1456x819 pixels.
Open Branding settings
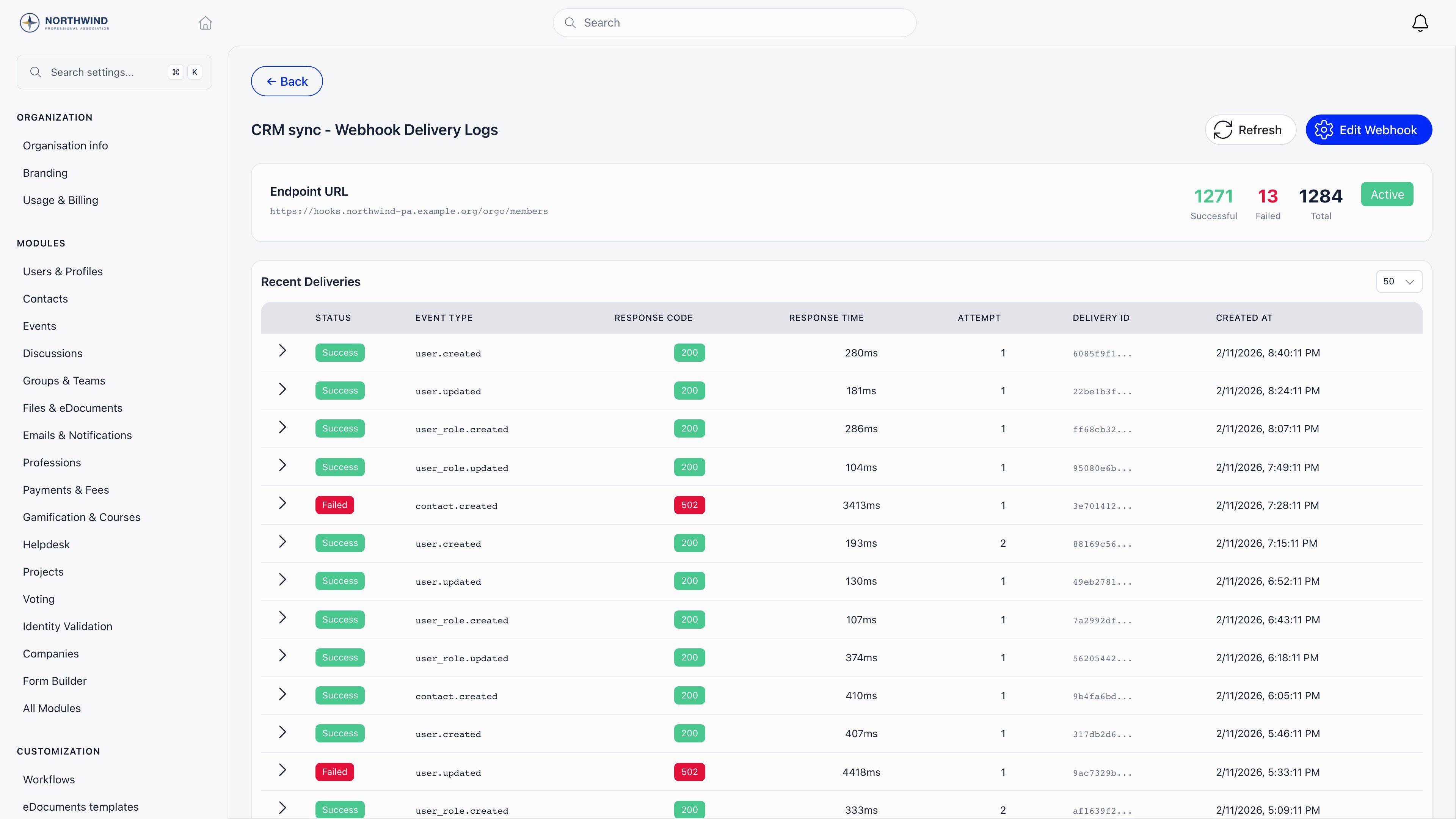click(45, 173)
